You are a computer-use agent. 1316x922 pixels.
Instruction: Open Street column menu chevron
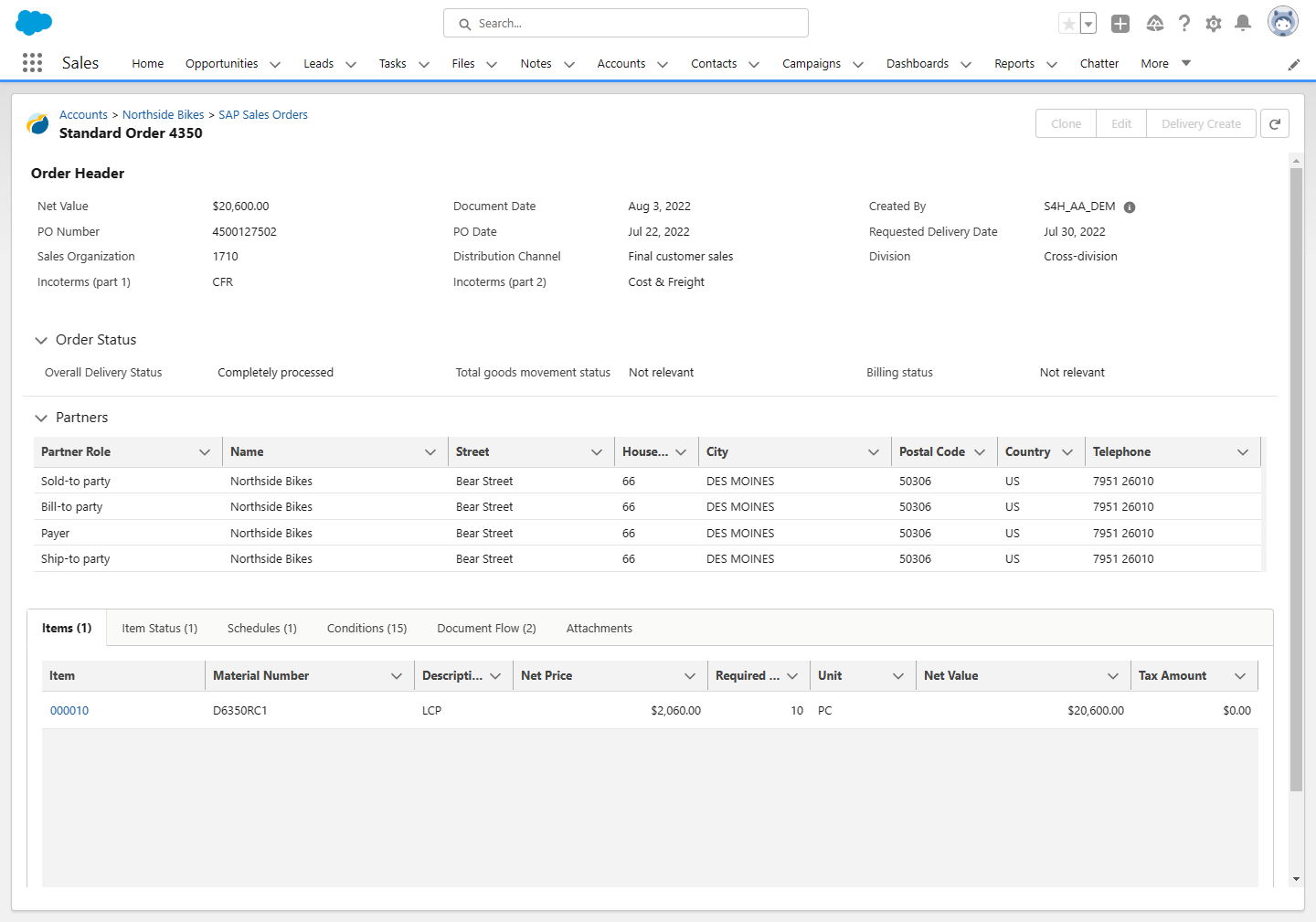tap(597, 452)
